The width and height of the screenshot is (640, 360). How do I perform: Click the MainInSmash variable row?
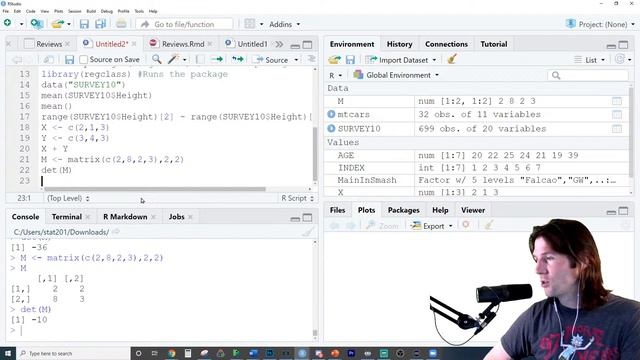[x=478, y=180]
